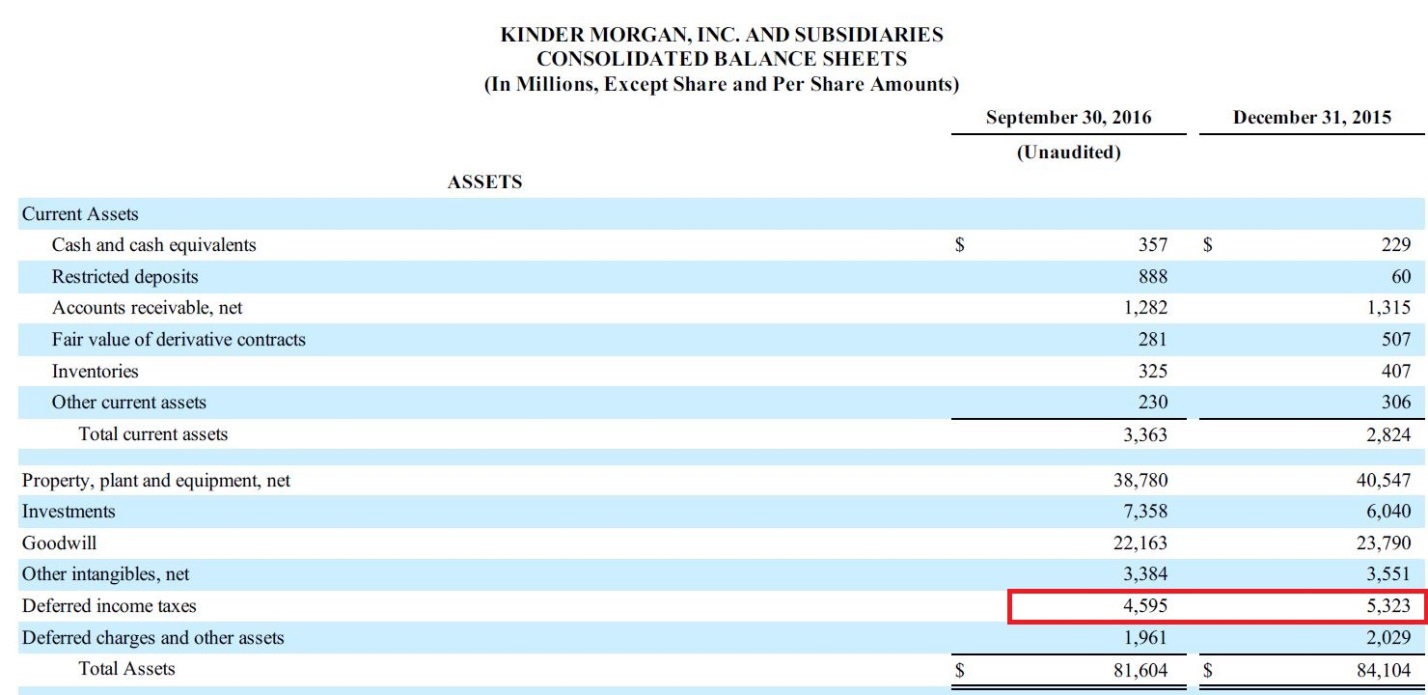Image resolution: width=1428 pixels, height=695 pixels.
Task: Click the total current assets value "3,363"
Action: [1145, 434]
